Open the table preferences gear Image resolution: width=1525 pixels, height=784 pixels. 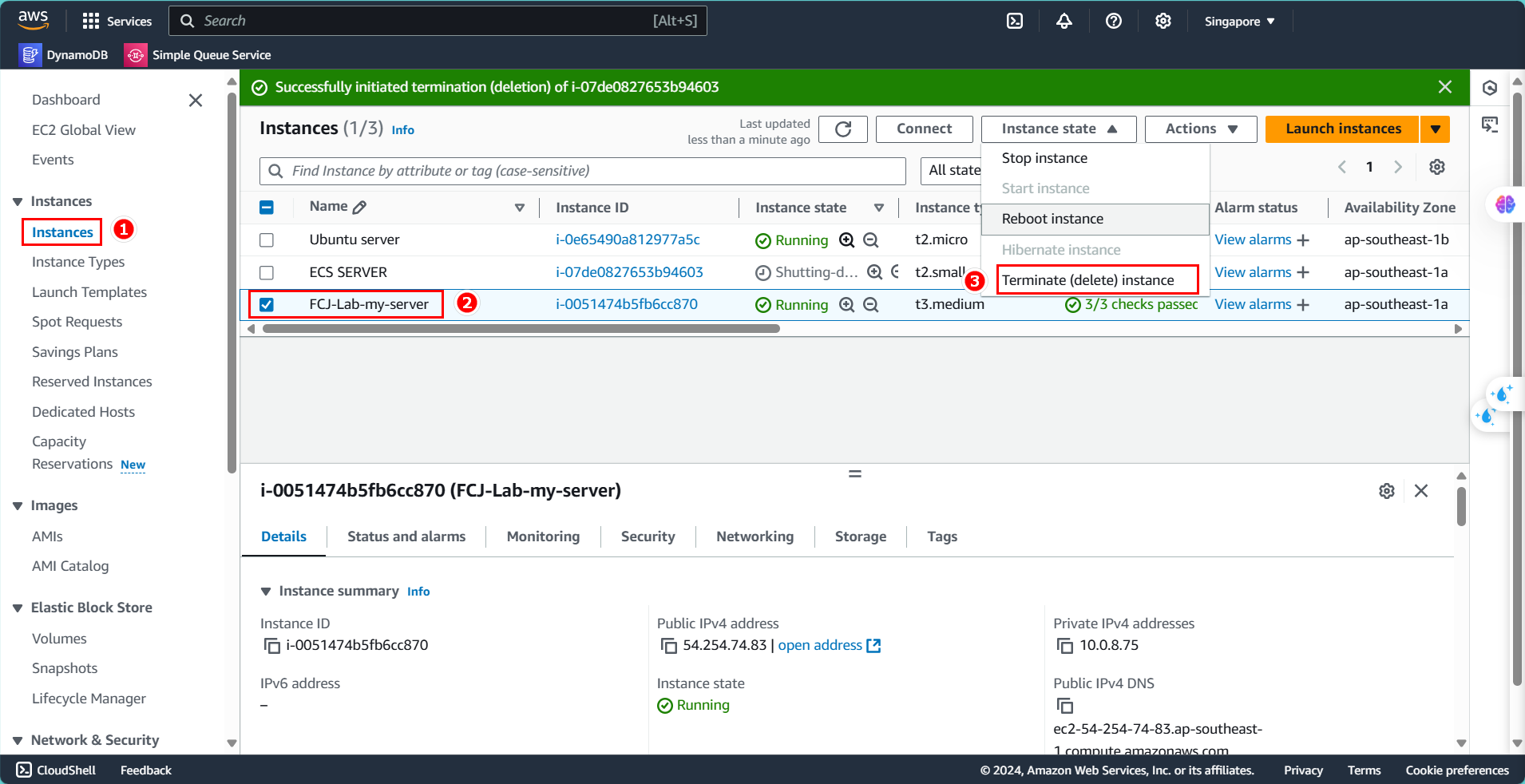coord(1437,167)
